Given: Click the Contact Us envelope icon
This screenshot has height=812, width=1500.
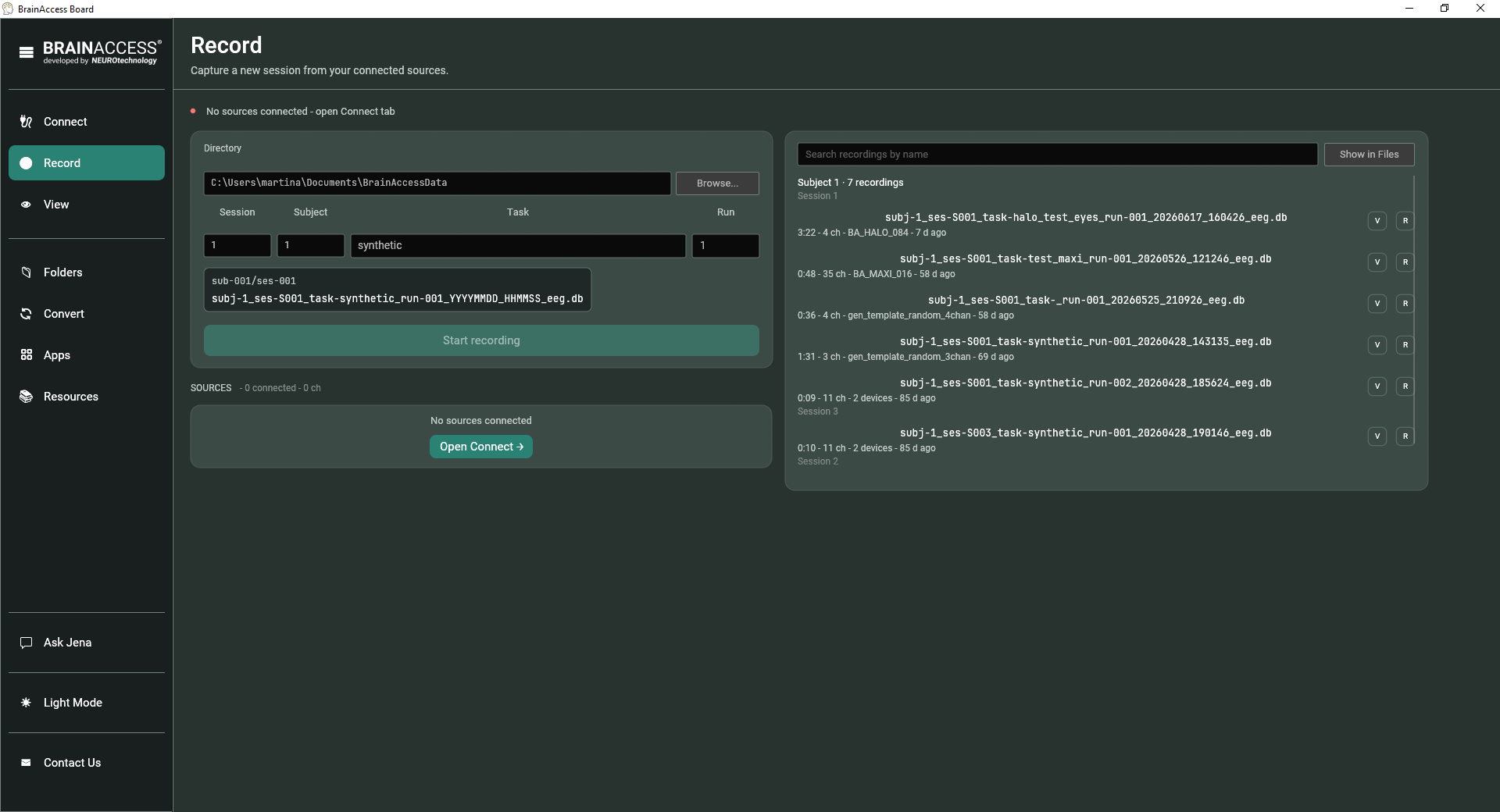Looking at the screenshot, I should coord(27,763).
